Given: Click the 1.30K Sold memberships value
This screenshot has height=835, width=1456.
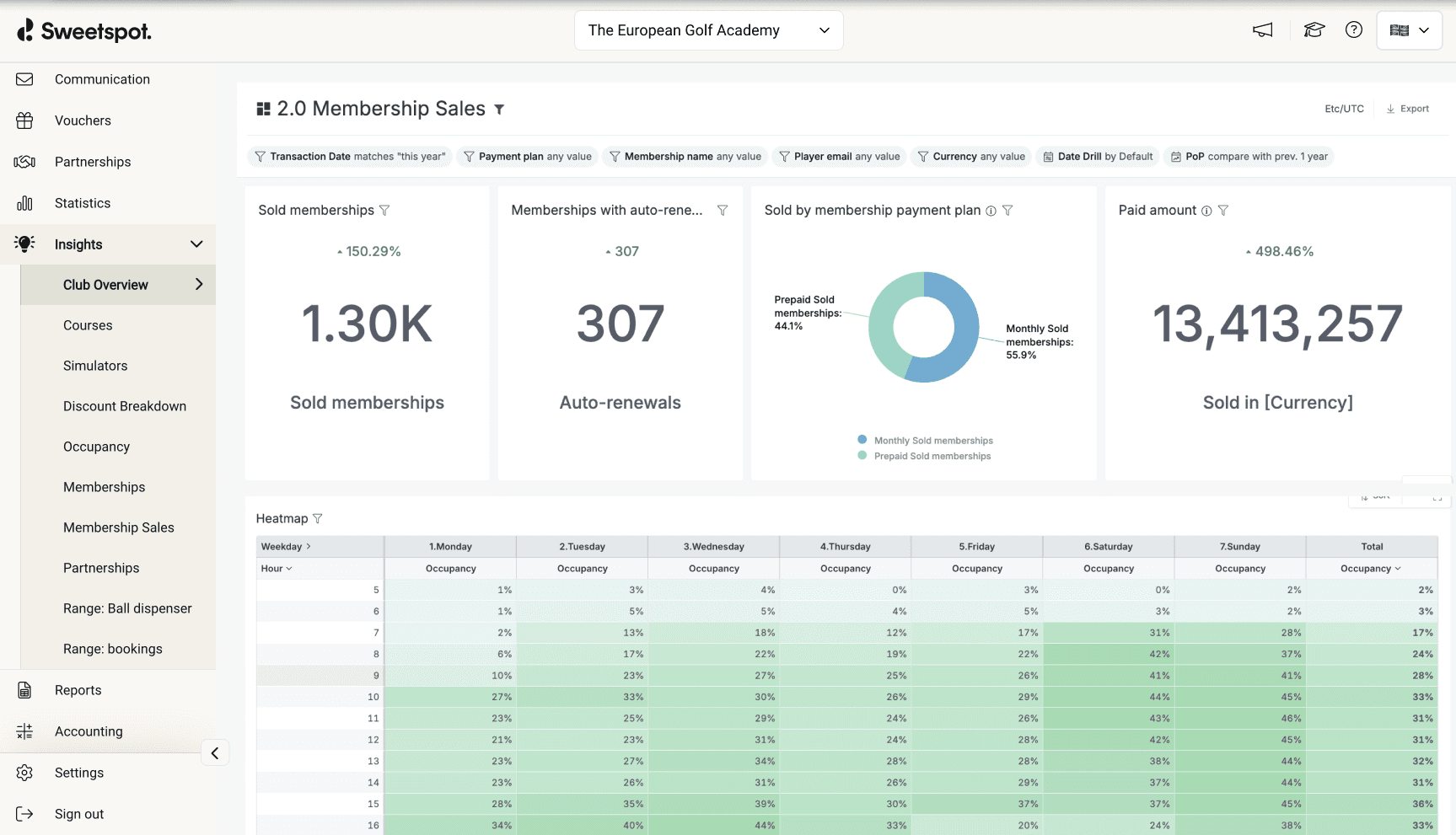Looking at the screenshot, I should tap(367, 324).
